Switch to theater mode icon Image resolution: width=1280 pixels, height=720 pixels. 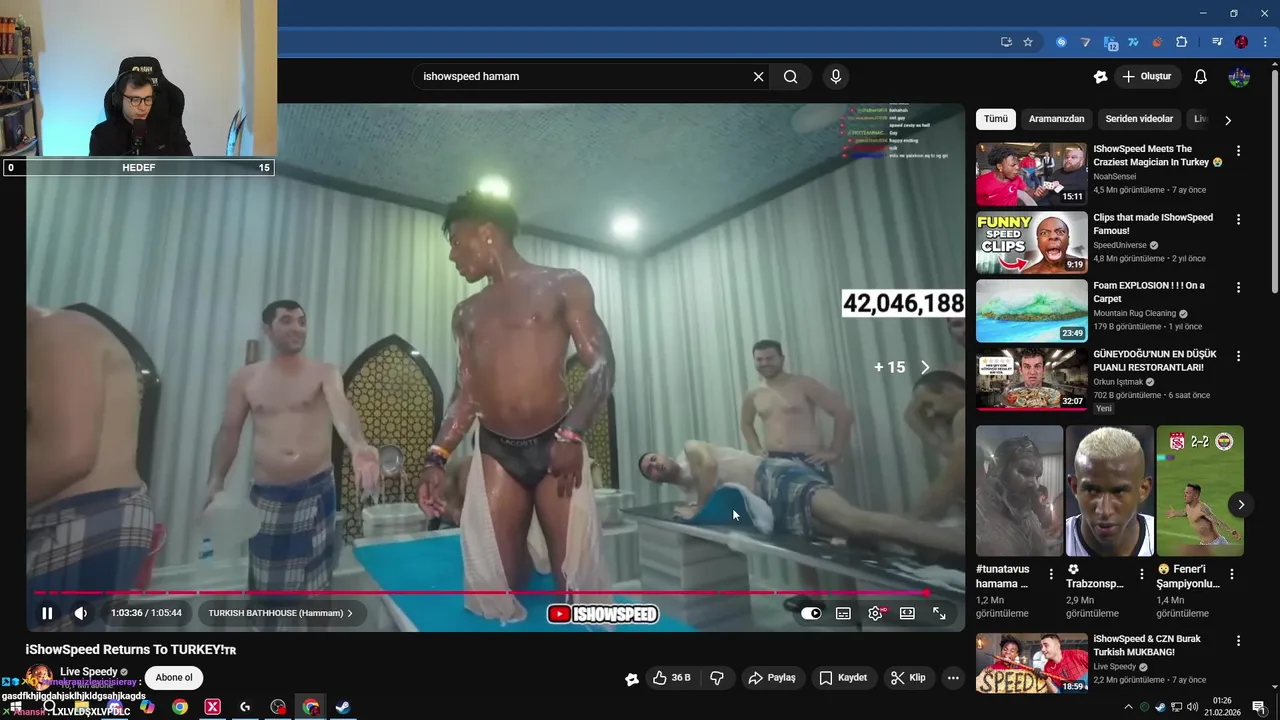(x=907, y=613)
